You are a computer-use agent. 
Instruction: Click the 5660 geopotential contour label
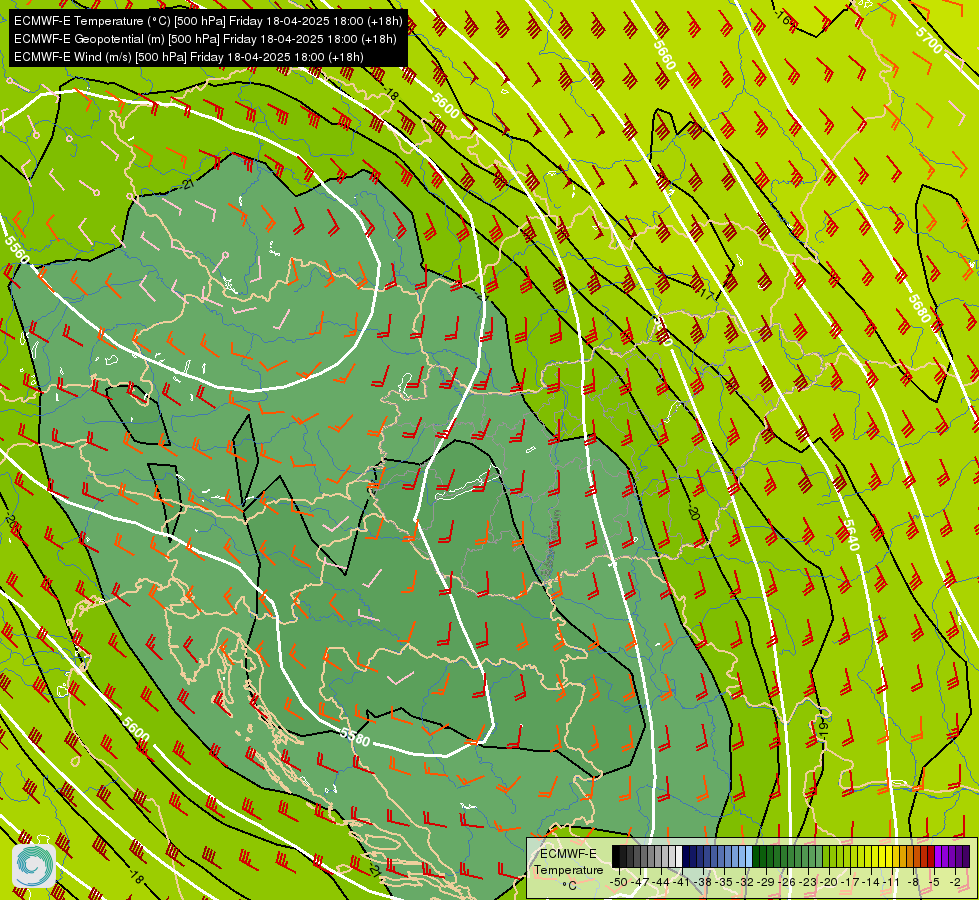(664, 56)
